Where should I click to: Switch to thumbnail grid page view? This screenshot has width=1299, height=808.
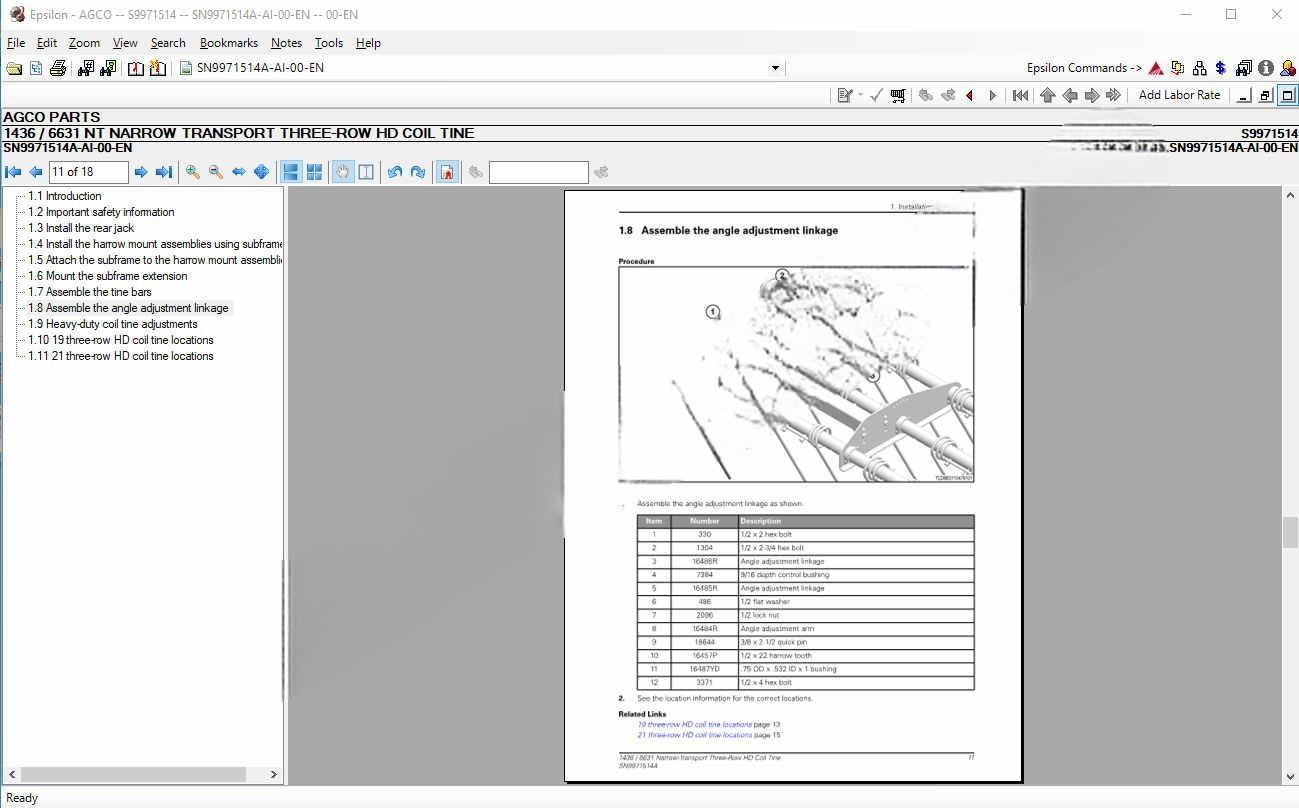tap(314, 172)
